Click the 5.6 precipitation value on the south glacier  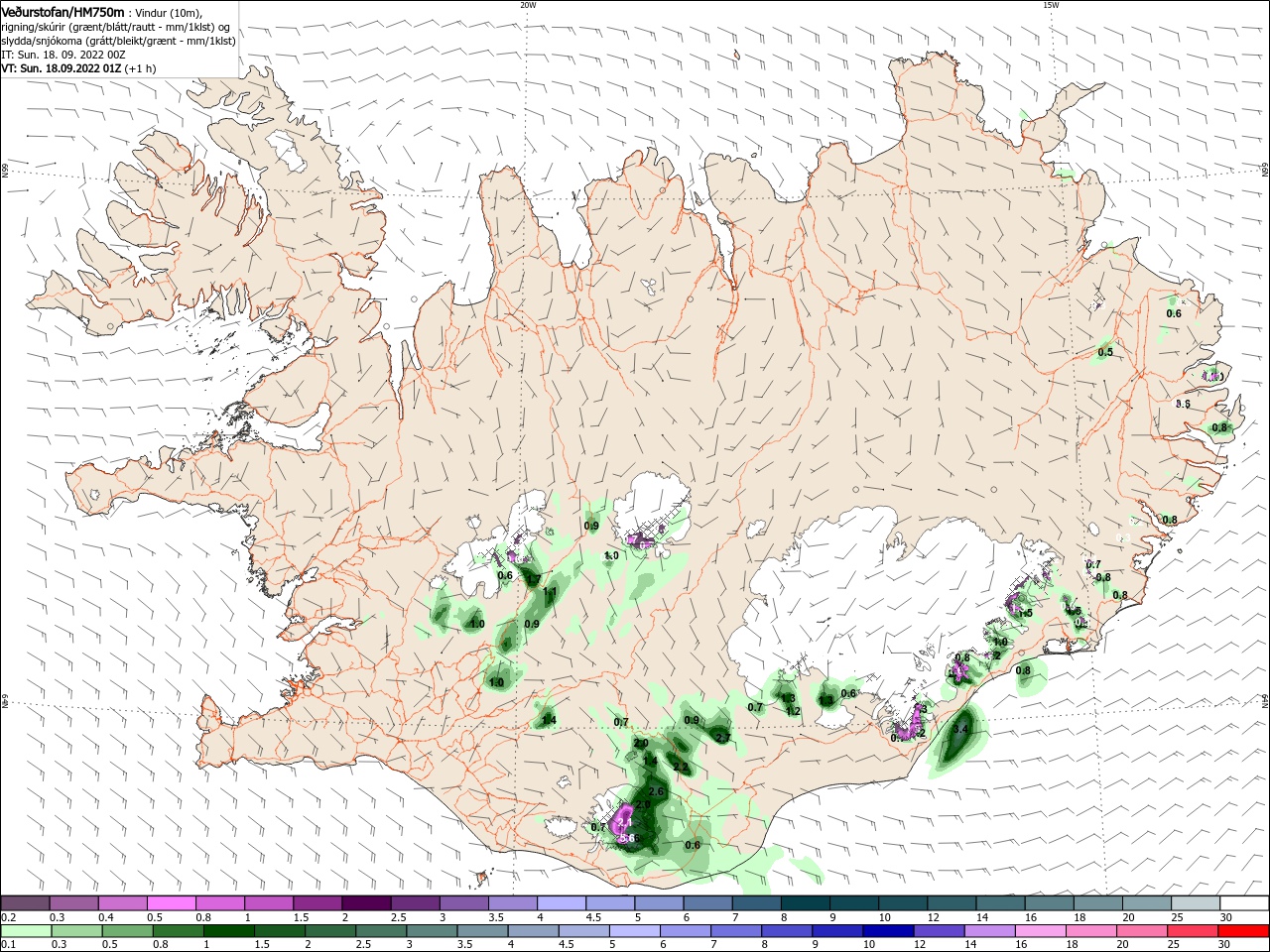[626, 838]
